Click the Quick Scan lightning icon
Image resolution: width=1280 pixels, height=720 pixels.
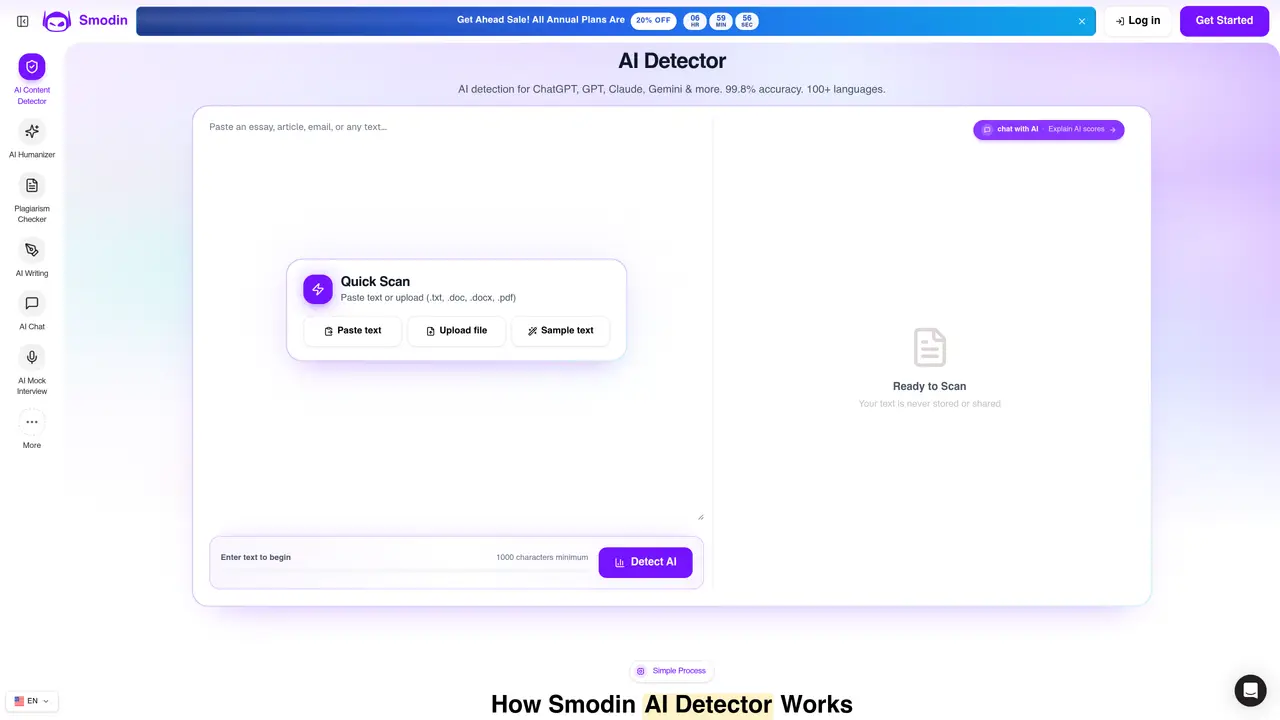tap(318, 289)
